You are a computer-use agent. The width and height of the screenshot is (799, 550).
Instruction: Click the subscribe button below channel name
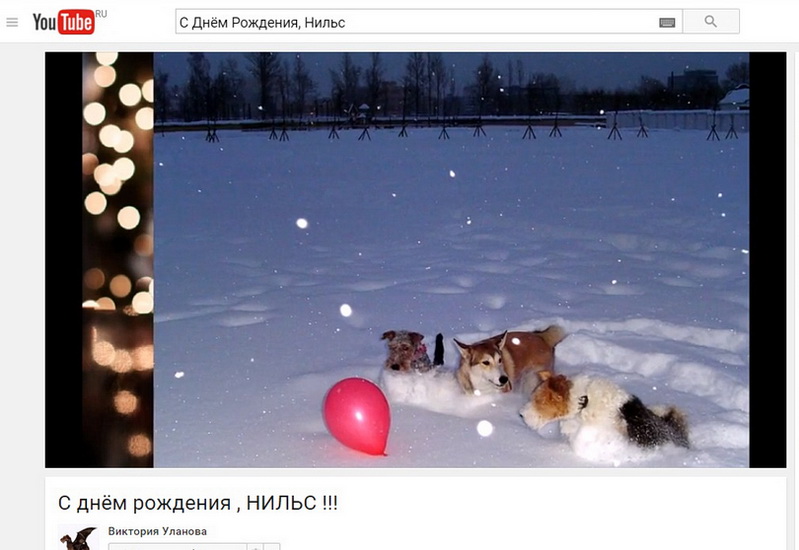point(178,547)
